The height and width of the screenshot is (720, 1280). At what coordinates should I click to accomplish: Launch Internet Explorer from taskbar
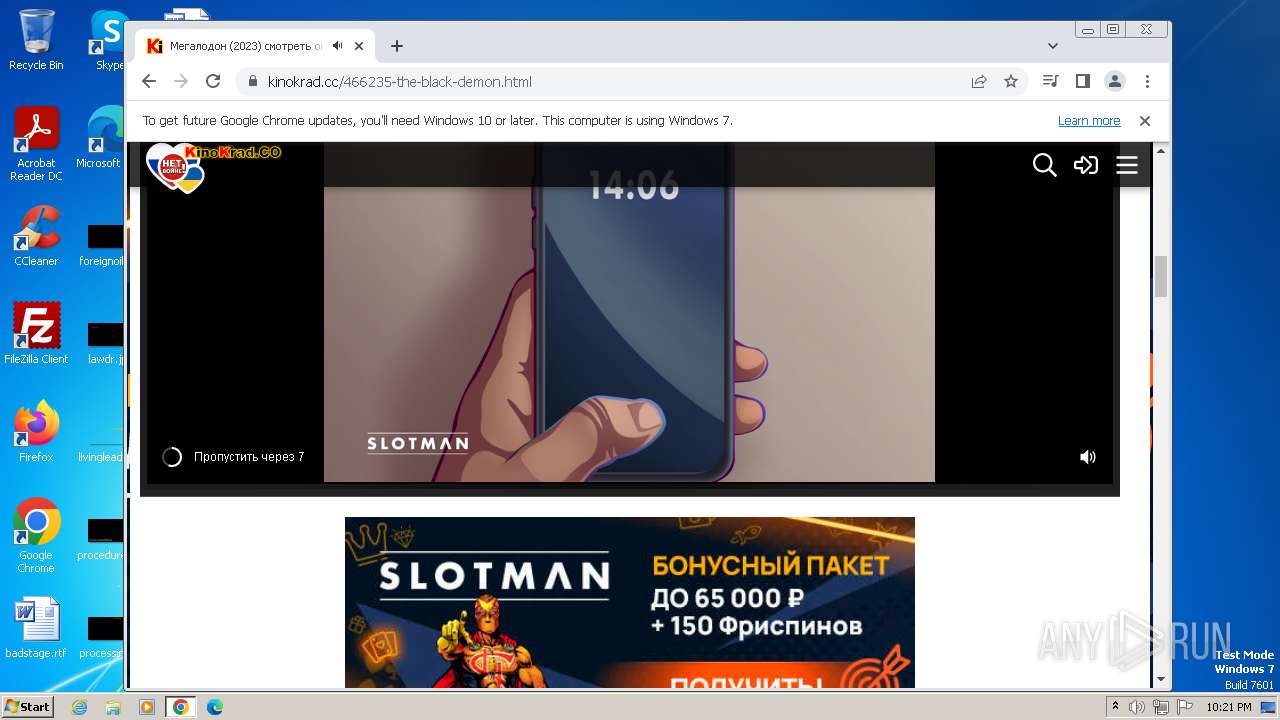pos(79,707)
